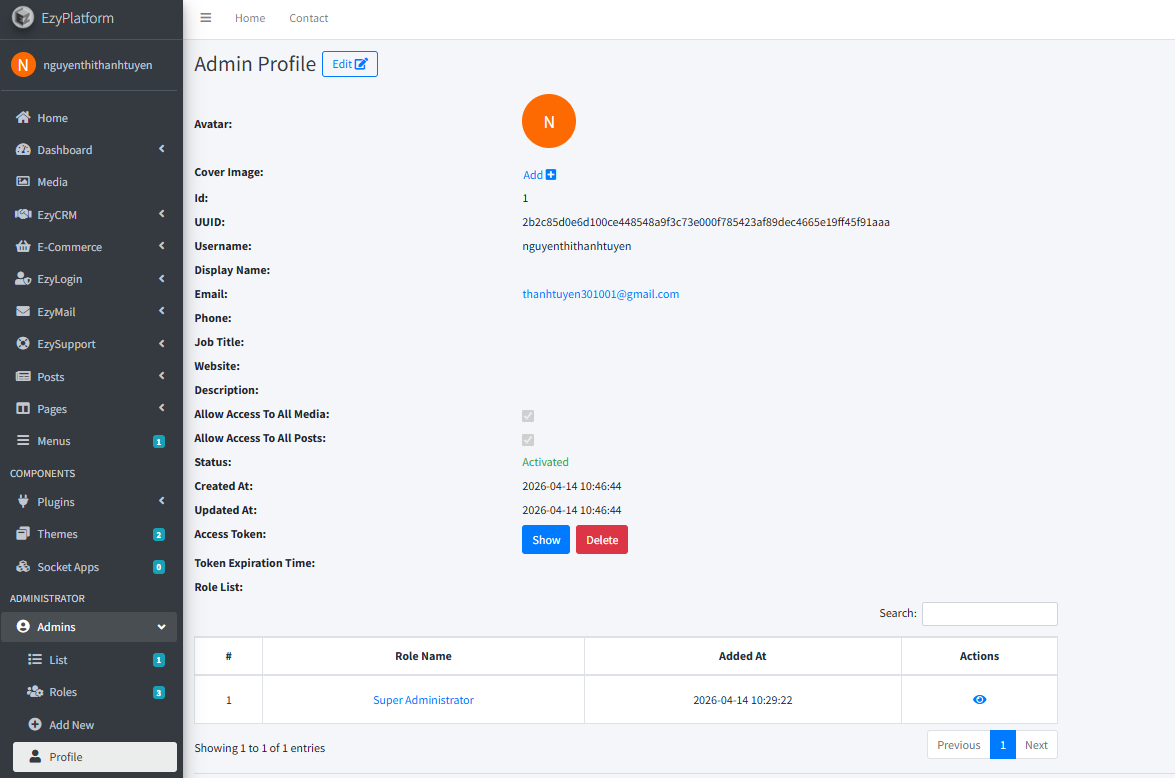This screenshot has height=778, width=1175.
Task: Toggle Allow Access To All Media checkbox
Action: point(528,416)
